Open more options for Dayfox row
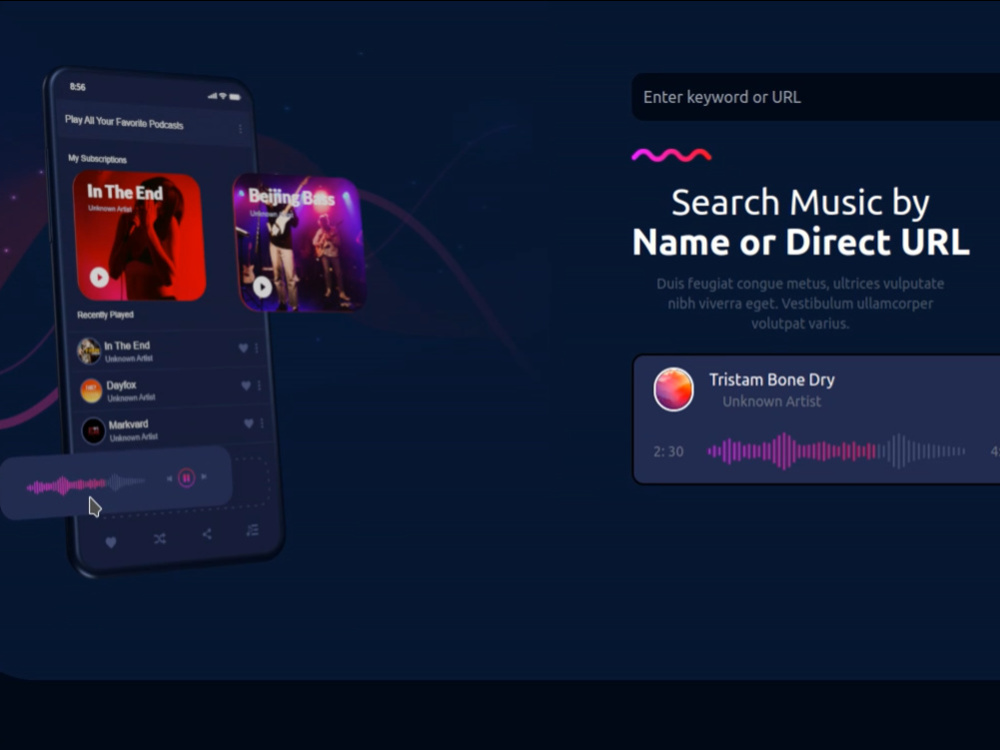The image size is (1000, 750). click(259, 385)
